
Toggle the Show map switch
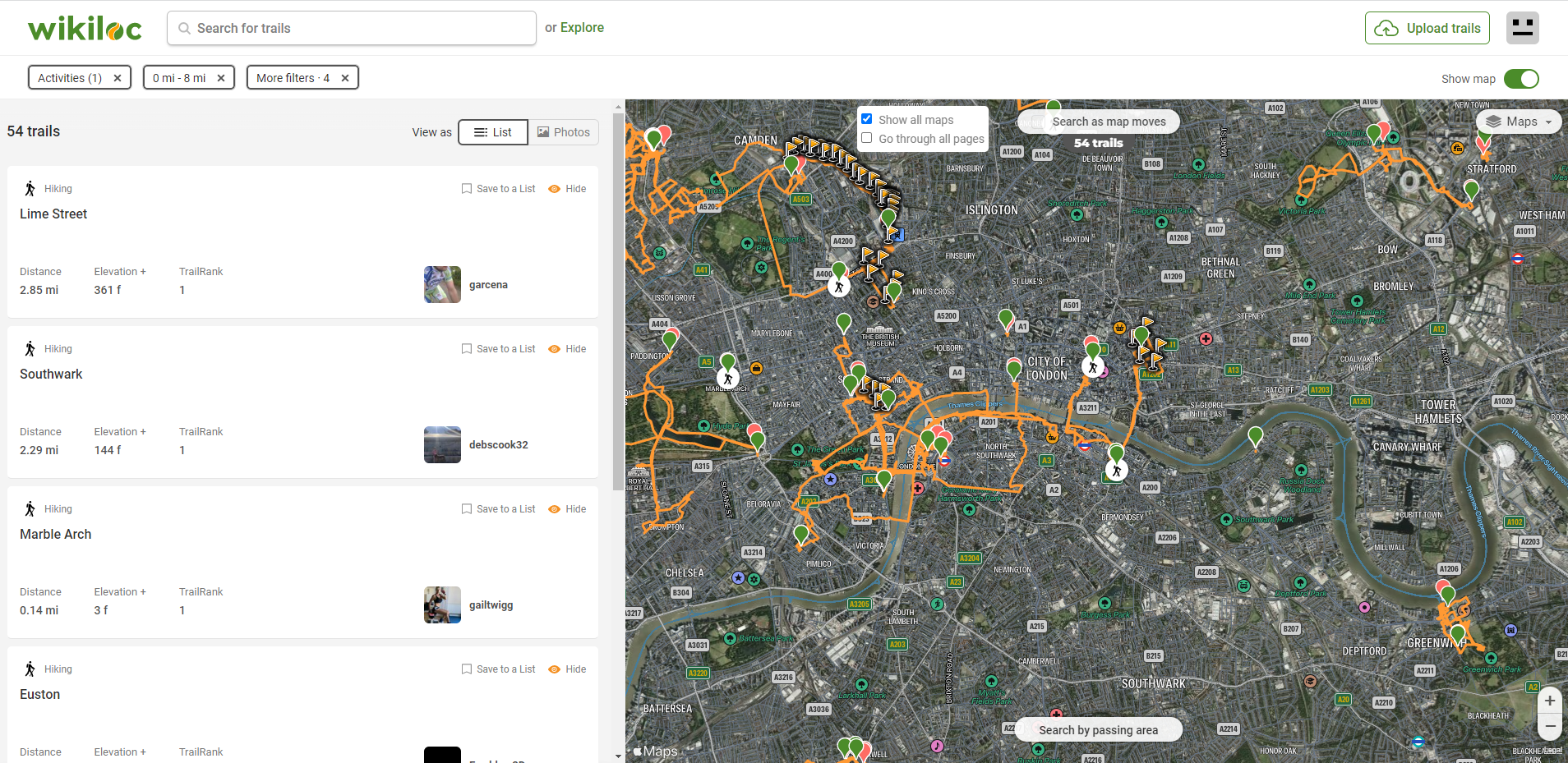click(1521, 79)
